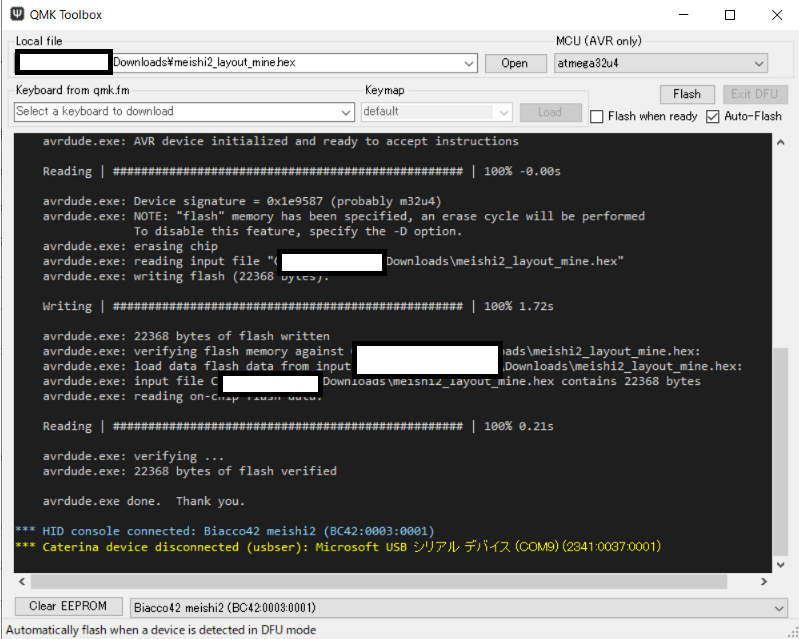Image resolution: width=799 pixels, height=639 pixels.
Task: Click the 'HID console connected' log line
Action: tap(225, 531)
